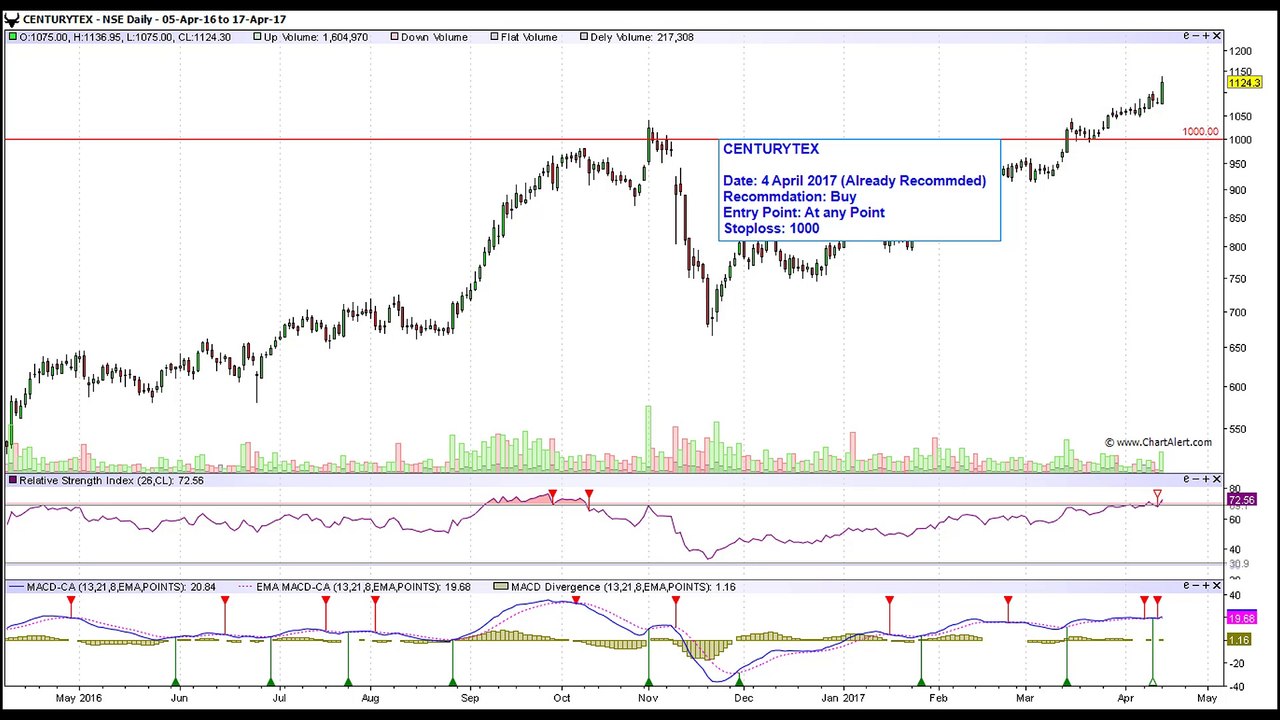This screenshot has width=1280, height=720.
Task: Click the Up Volume legend swatch
Action: [257, 37]
